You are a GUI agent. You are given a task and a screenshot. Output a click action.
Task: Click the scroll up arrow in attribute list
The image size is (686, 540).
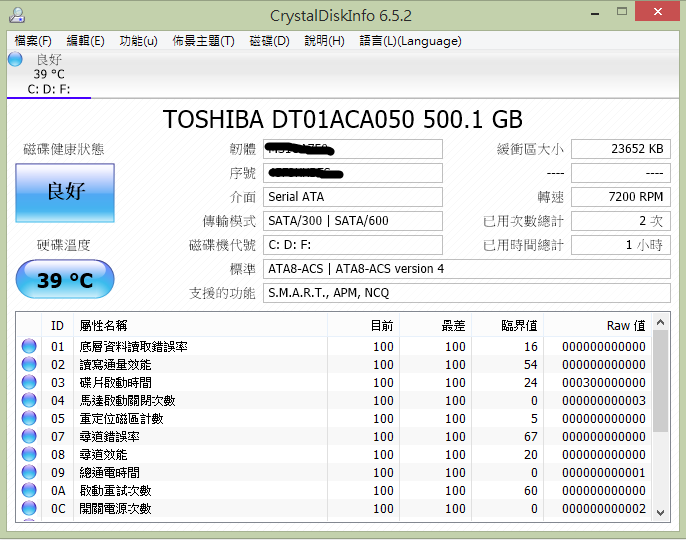click(661, 323)
